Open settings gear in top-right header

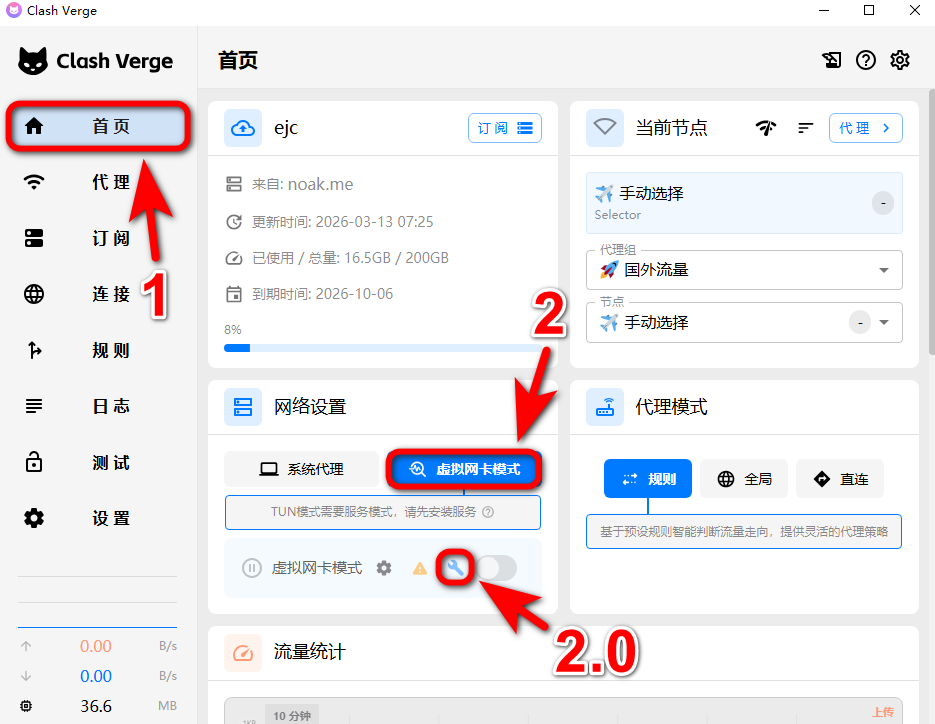(x=900, y=60)
